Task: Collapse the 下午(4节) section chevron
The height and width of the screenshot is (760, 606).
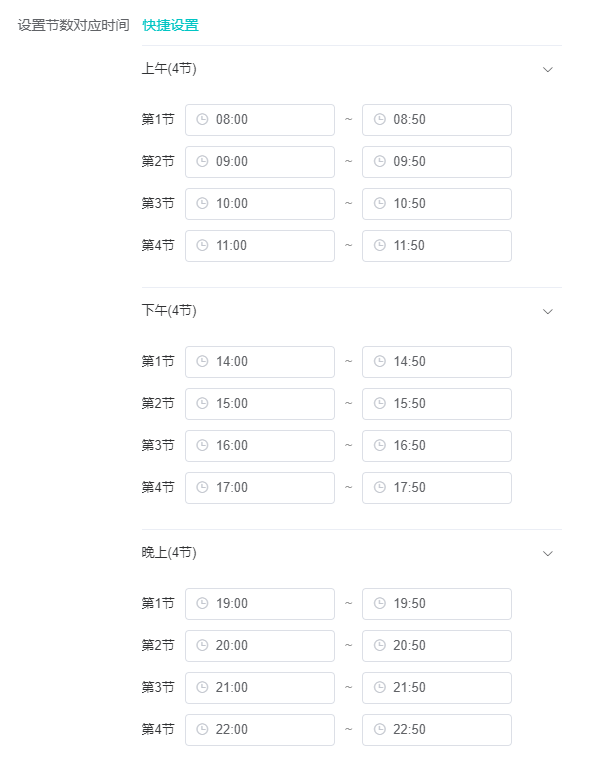Action: point(548,311)
